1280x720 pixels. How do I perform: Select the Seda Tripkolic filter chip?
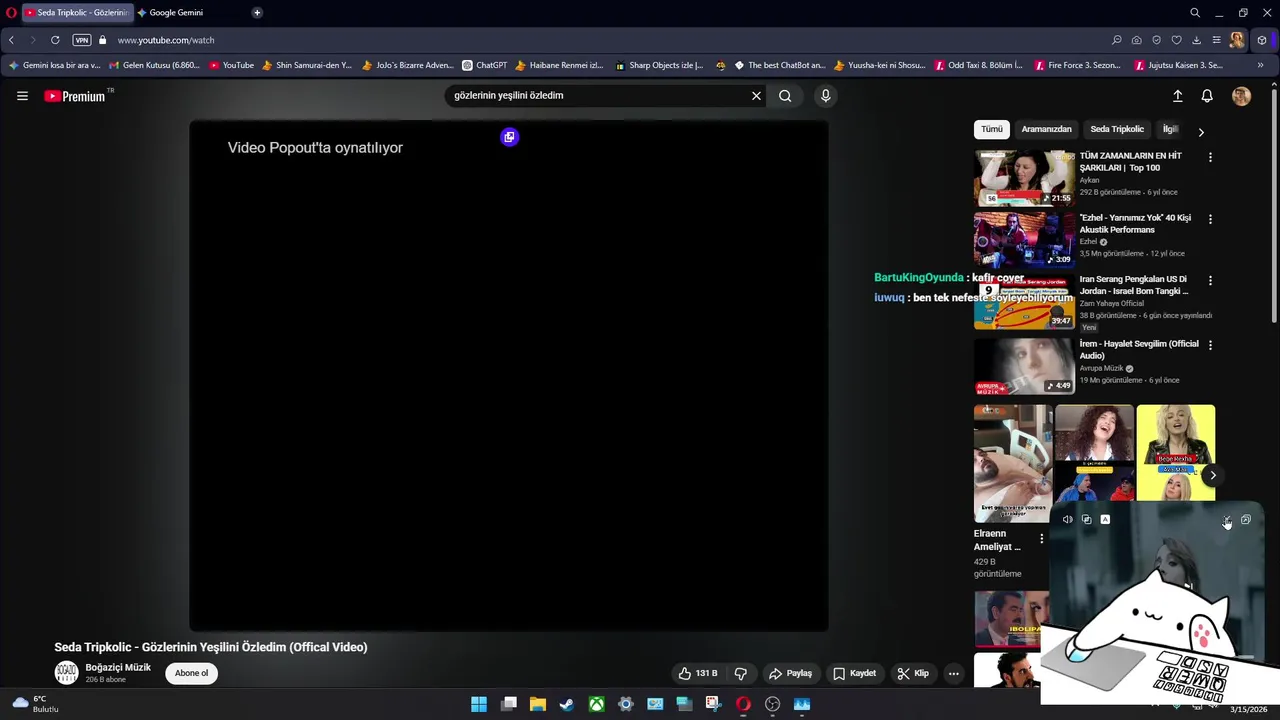click(x=1116, y=129)
